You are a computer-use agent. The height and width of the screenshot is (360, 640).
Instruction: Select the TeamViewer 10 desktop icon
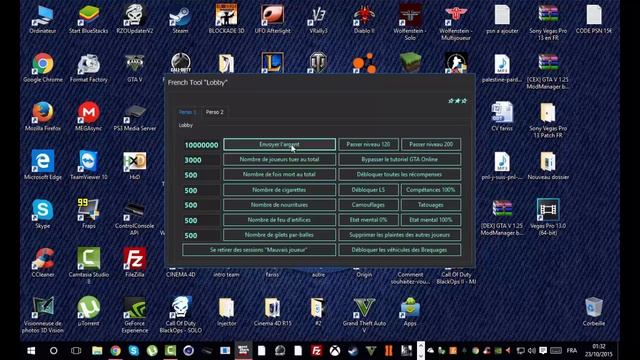click(x=89, y=165)
